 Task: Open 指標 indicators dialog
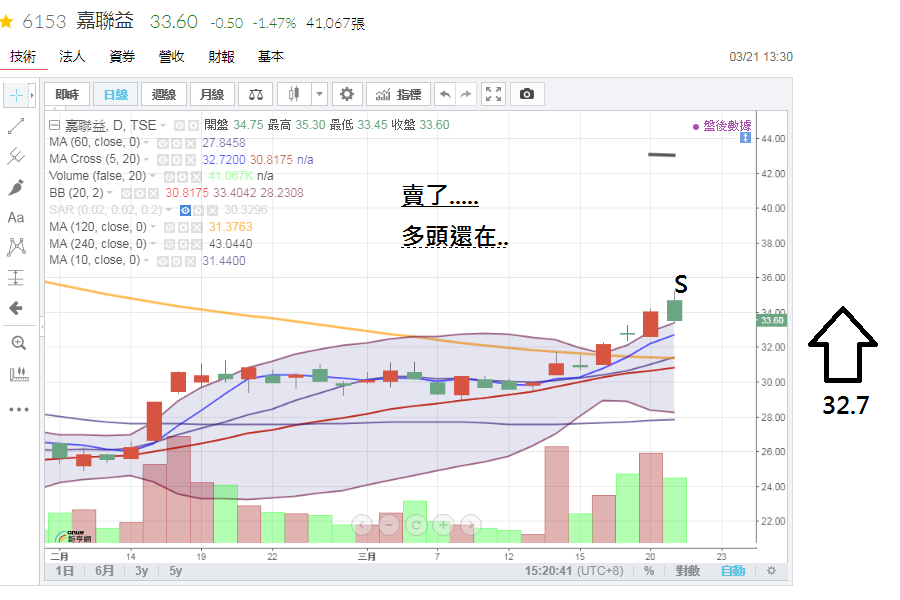click(x=398, y=95)
